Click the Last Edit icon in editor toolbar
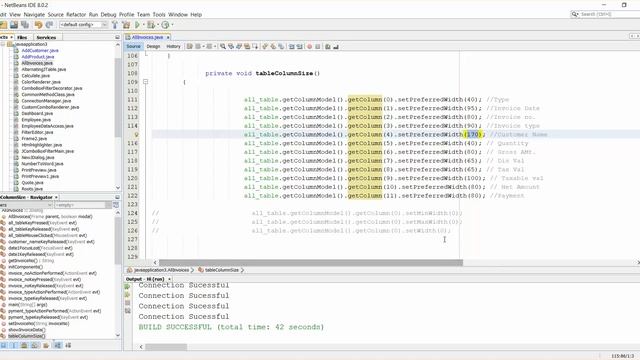The width and height of the screenshot is (640, 360). (189, 47)
